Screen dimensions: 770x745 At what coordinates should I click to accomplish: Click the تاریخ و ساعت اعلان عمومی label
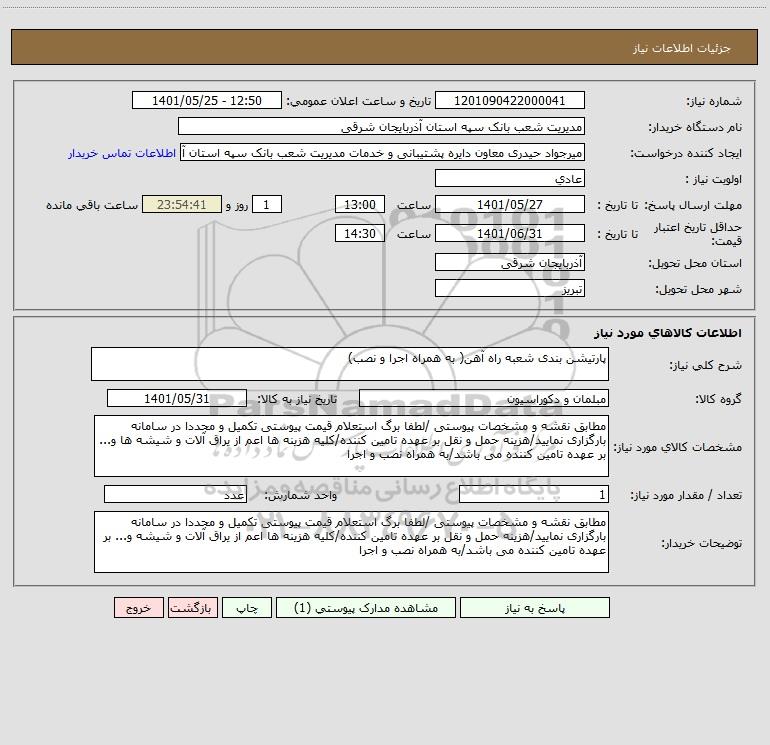[x=358, y=101]
